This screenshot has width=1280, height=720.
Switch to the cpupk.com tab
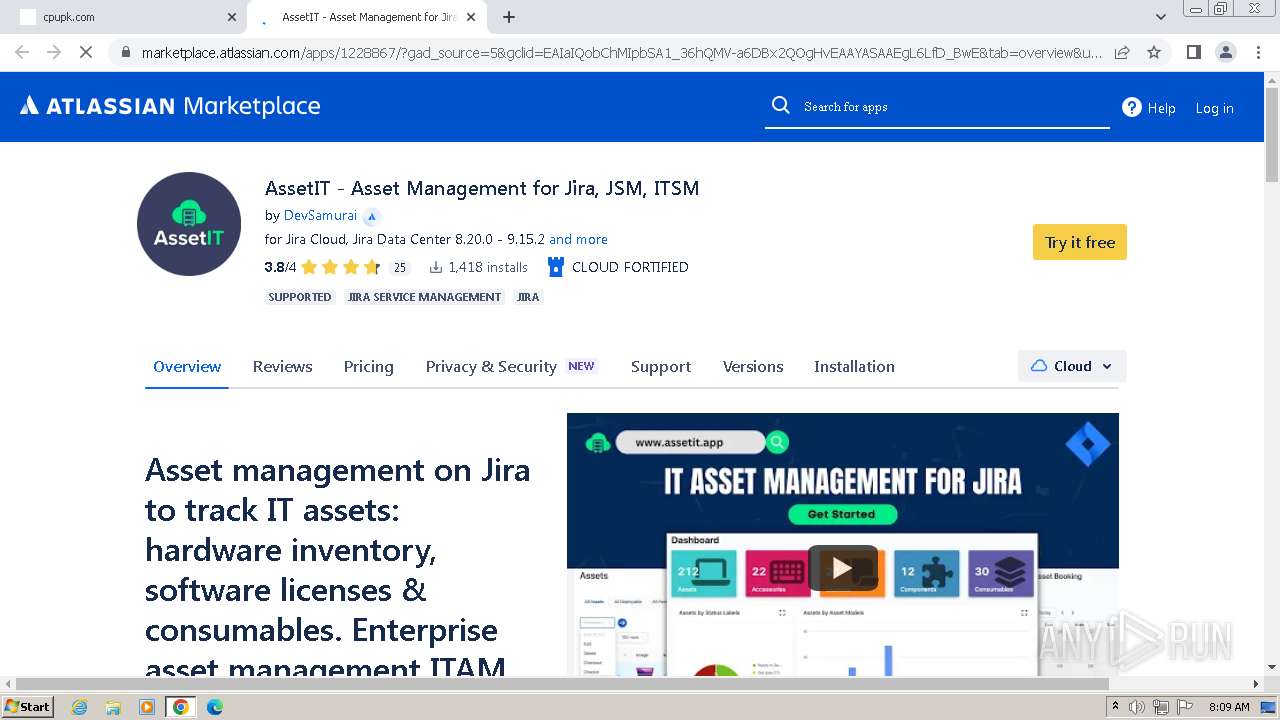[x=125, y=17]
